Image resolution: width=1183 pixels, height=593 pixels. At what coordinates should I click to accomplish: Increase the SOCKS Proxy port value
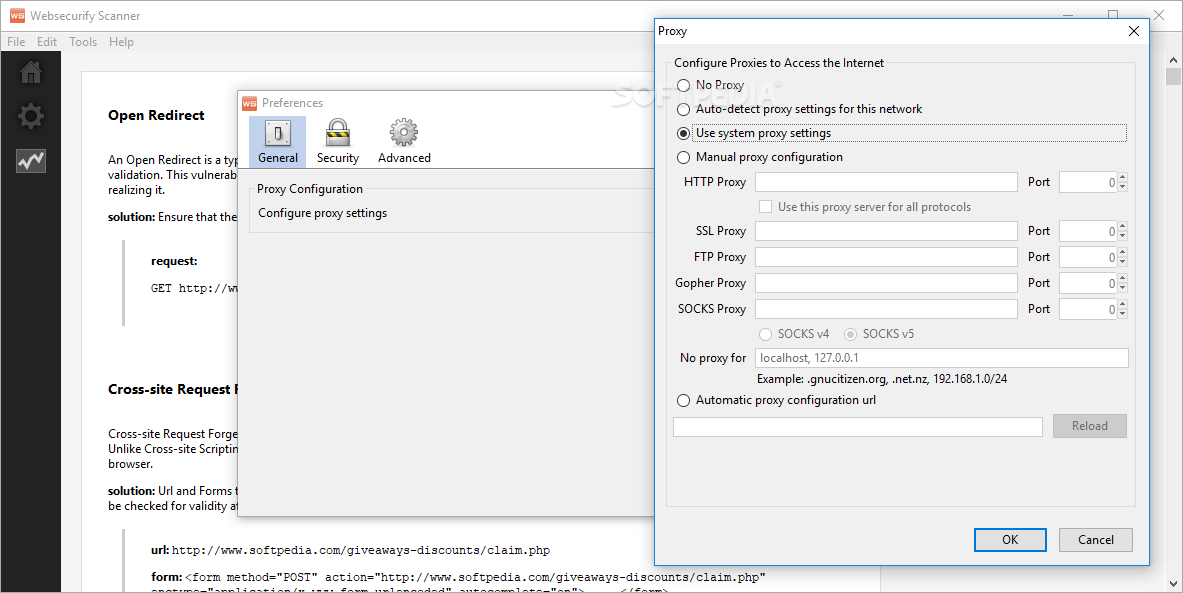click(x=1123, y=304)
